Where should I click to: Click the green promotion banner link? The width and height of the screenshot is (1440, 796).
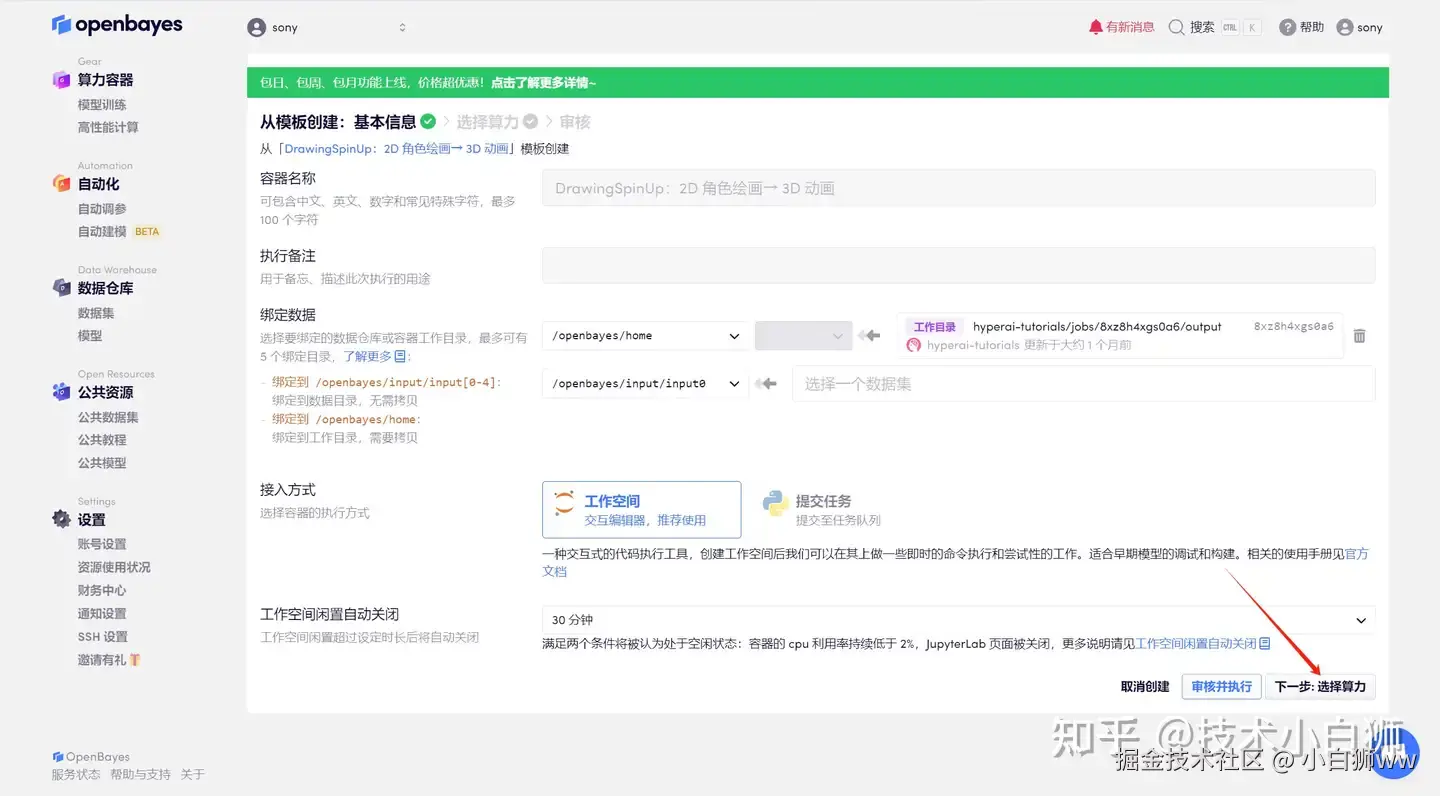point(544,83)
